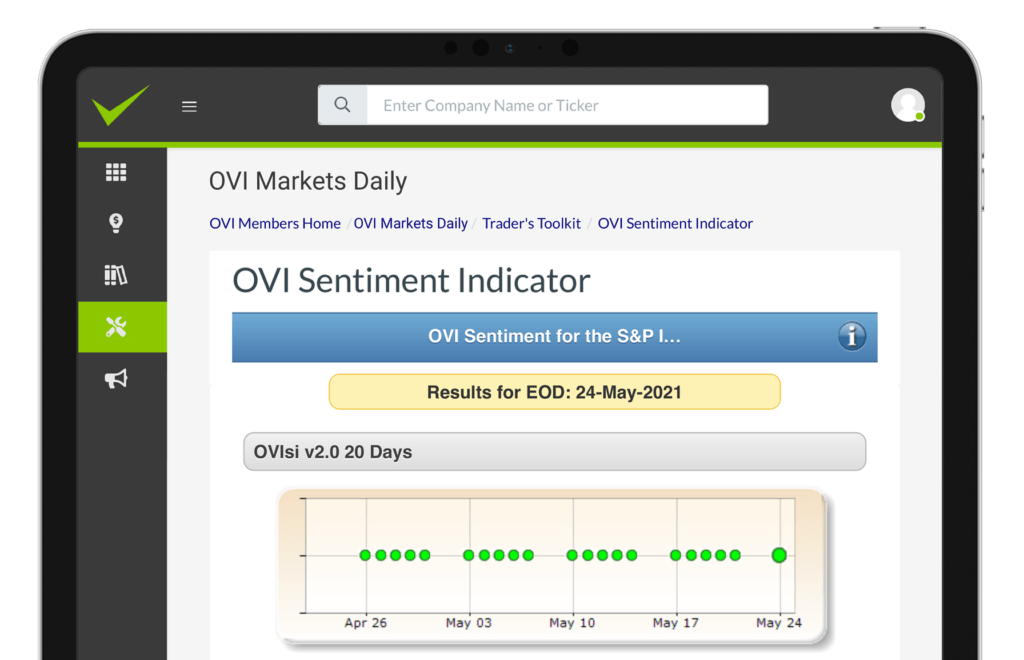Open OVI Sentiment Indicator breadcrumb link
The height and width of the screenshot is (660, 1024).
(x=675, y=223)
